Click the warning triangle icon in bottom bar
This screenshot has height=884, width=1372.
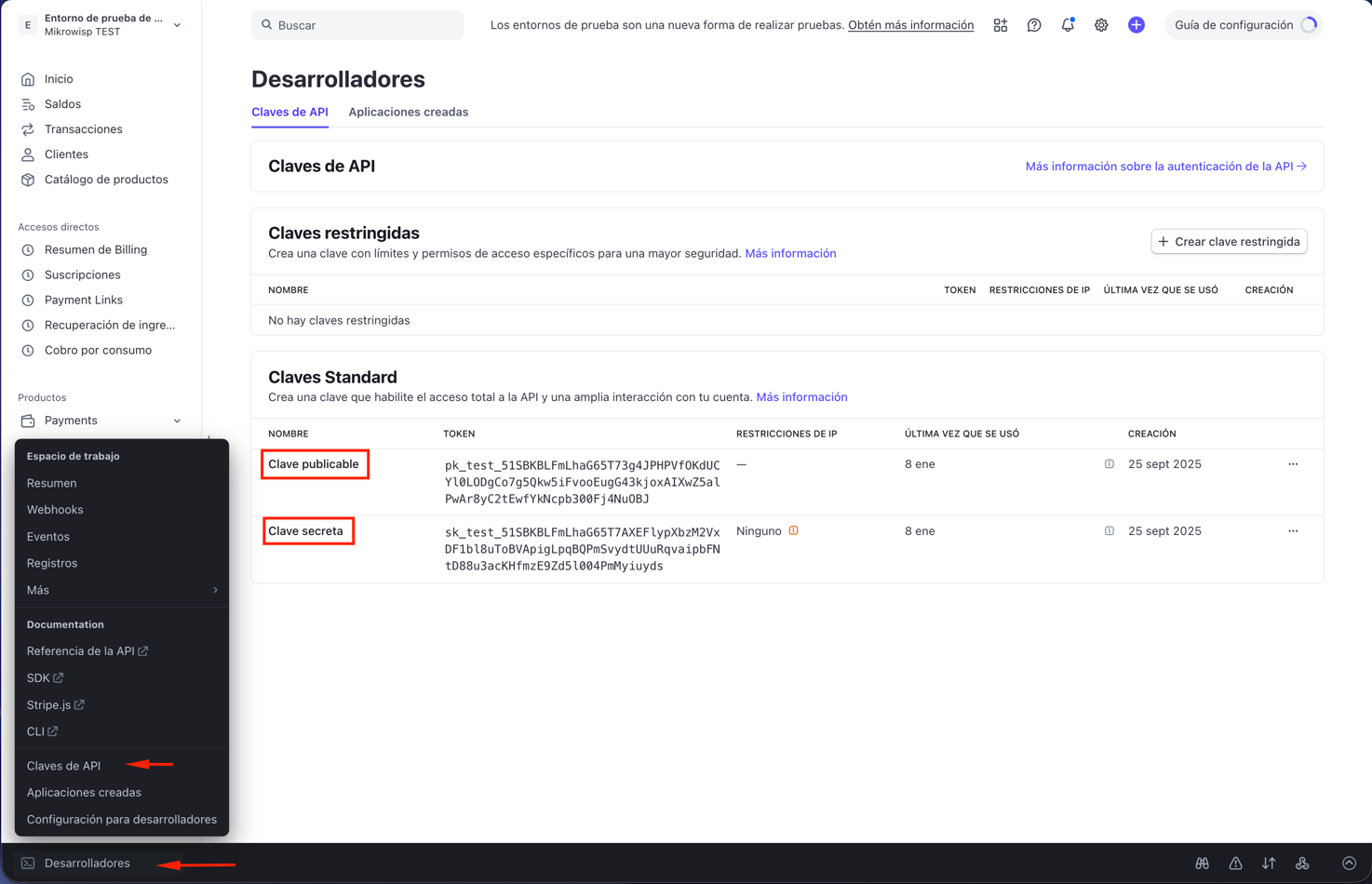tap(1236, 864)
